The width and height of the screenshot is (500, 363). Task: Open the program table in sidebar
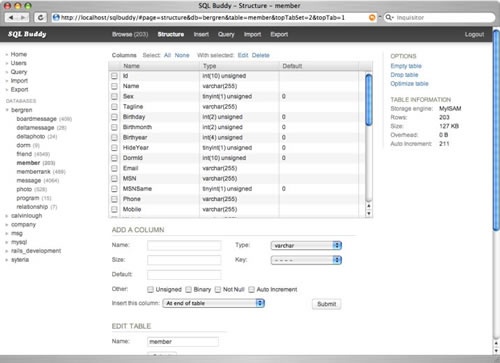(x=28, y=198)
